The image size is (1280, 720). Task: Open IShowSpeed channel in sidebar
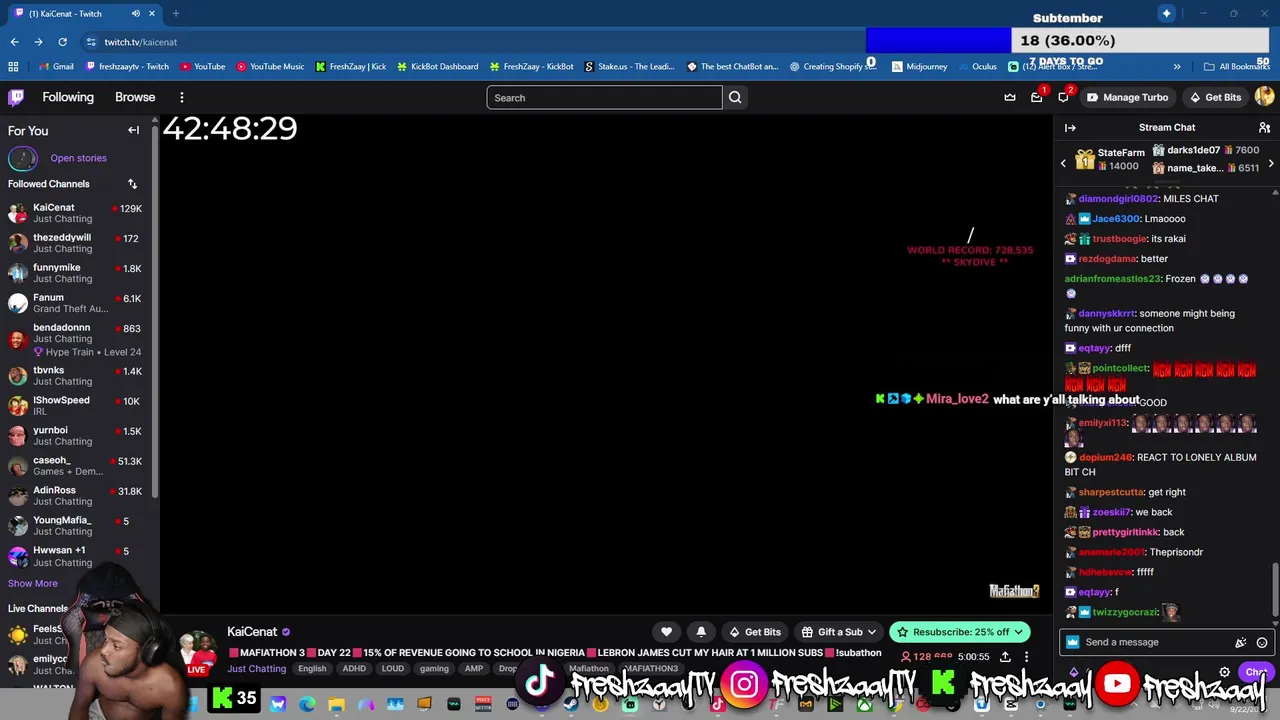[75, 405]
